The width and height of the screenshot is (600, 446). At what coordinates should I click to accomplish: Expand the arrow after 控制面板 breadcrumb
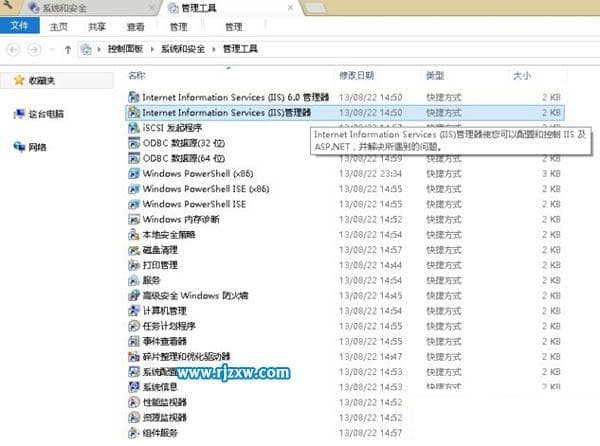[152, 49]
